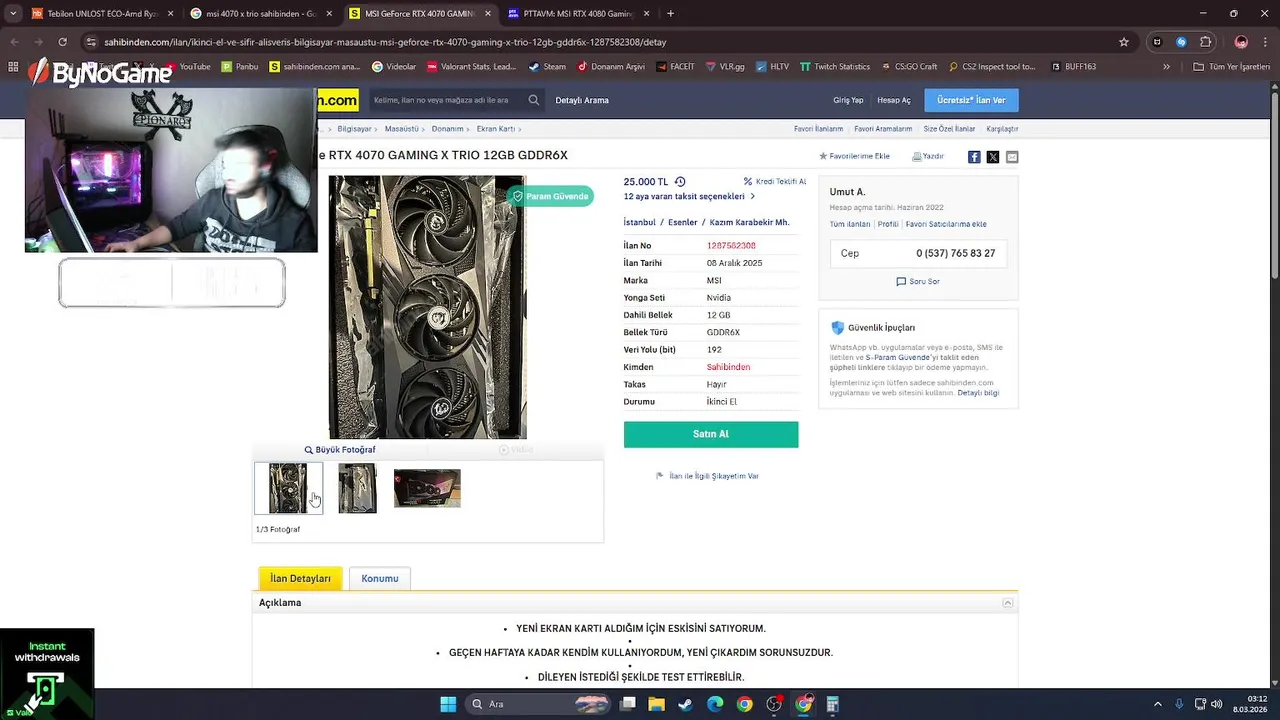Click the Yazdır printer option
This screenshot has width=1280, height=720.
tap(928, 156)
